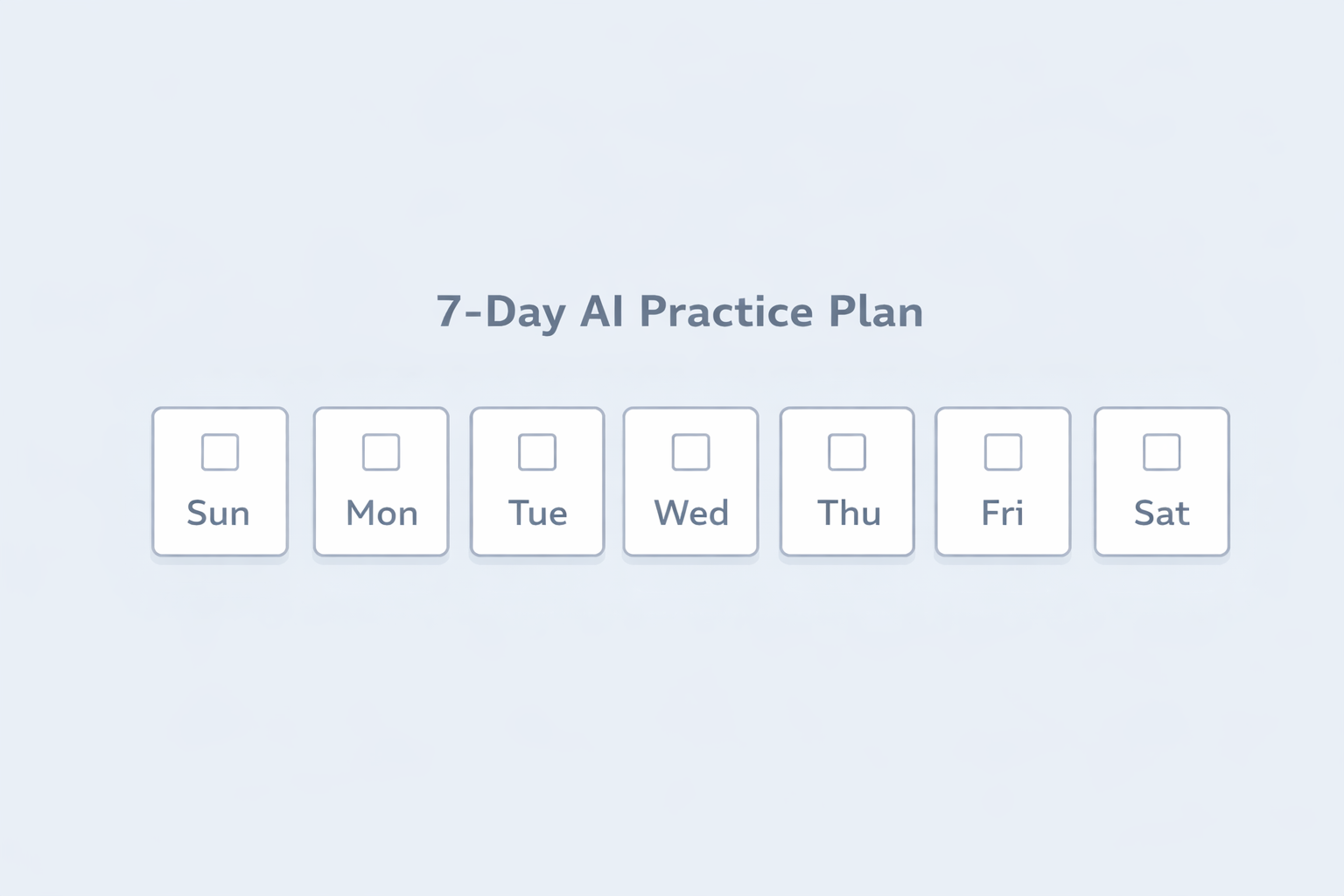Select the Sat day card

tap(1160, 480)
